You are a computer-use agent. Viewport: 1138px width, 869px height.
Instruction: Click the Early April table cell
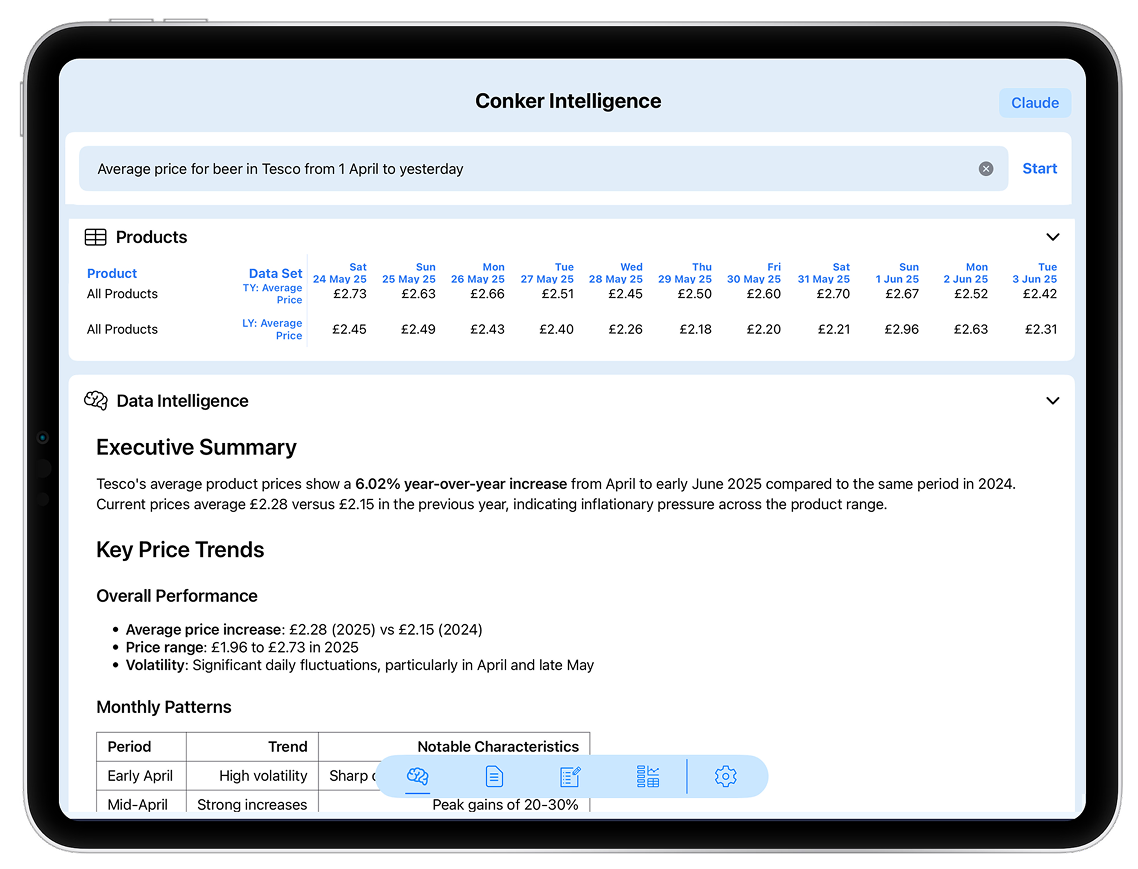[140, 775]
